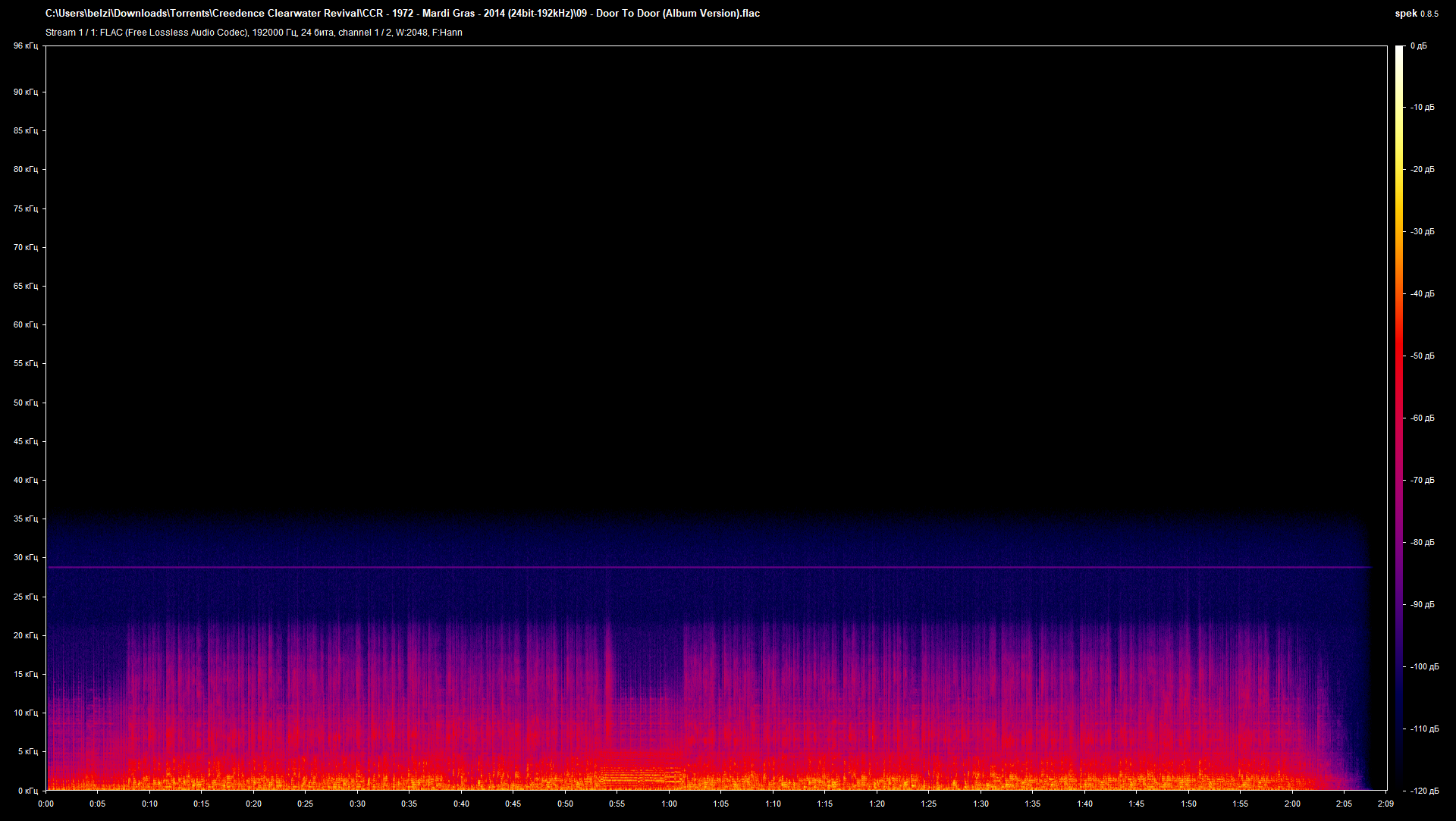Image resolution: width=1456 pixels, height=821 pixels.
Task: Click the spek 0.8.5 version label
Action: [x=1416, y=13]
